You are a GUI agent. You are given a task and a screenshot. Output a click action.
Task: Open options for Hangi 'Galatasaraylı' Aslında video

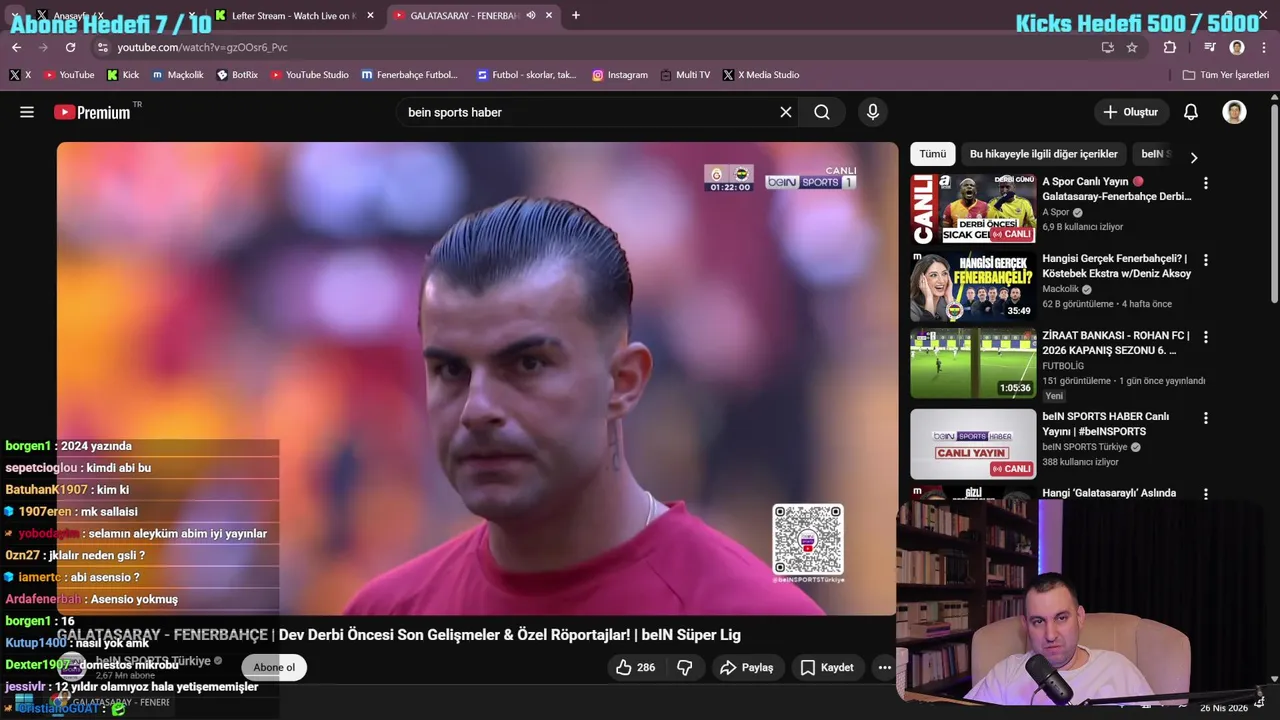[1206, 494]
